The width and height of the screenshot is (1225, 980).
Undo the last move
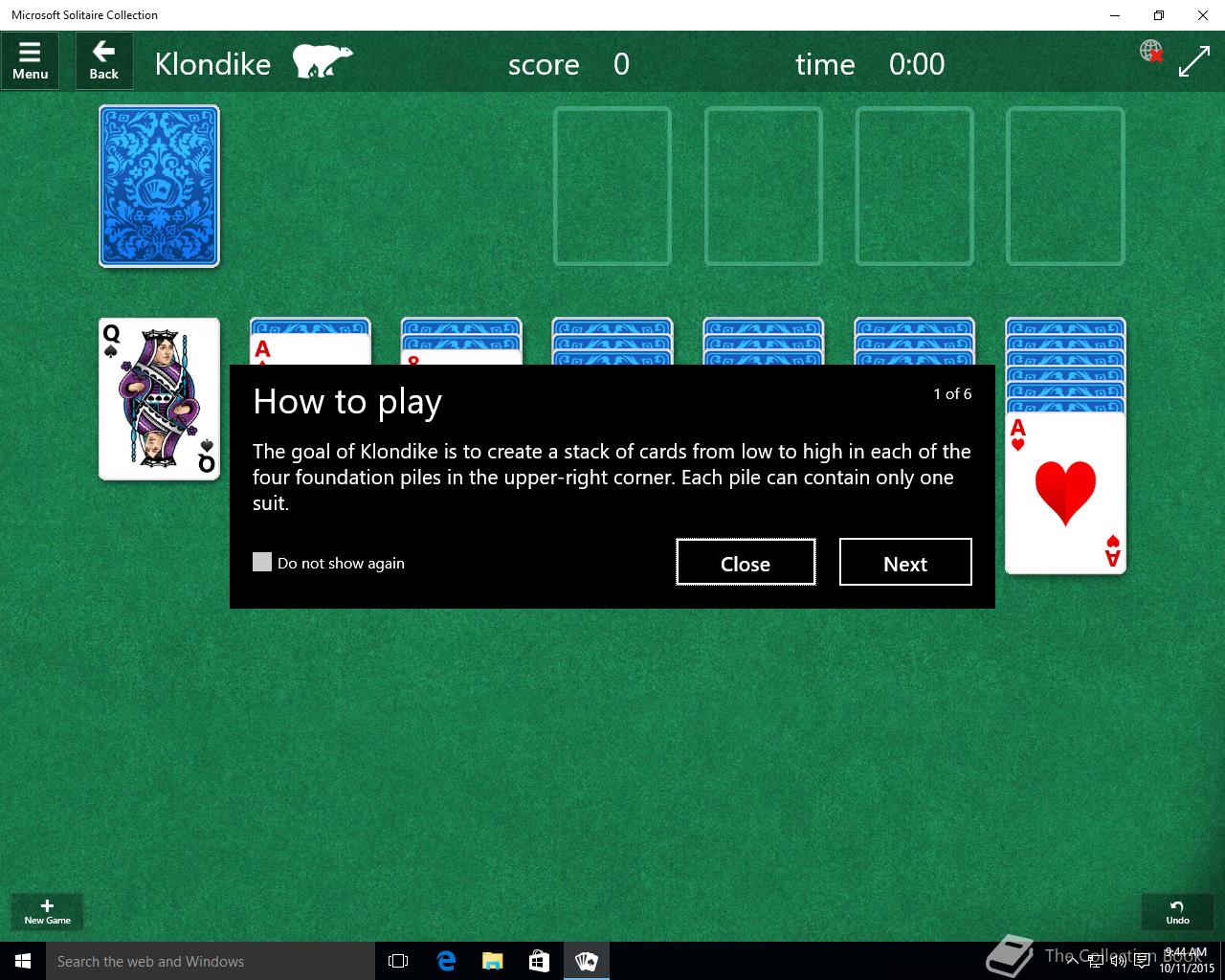(x=1177, y=911)
